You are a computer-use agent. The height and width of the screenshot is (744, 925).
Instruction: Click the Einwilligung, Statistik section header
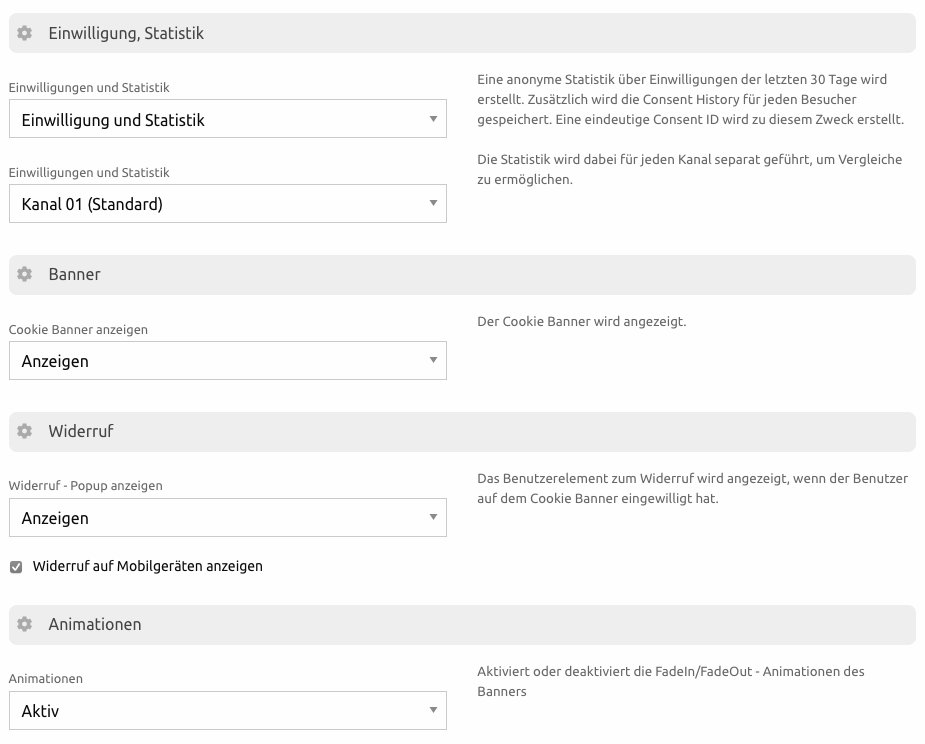click(462, 33)
